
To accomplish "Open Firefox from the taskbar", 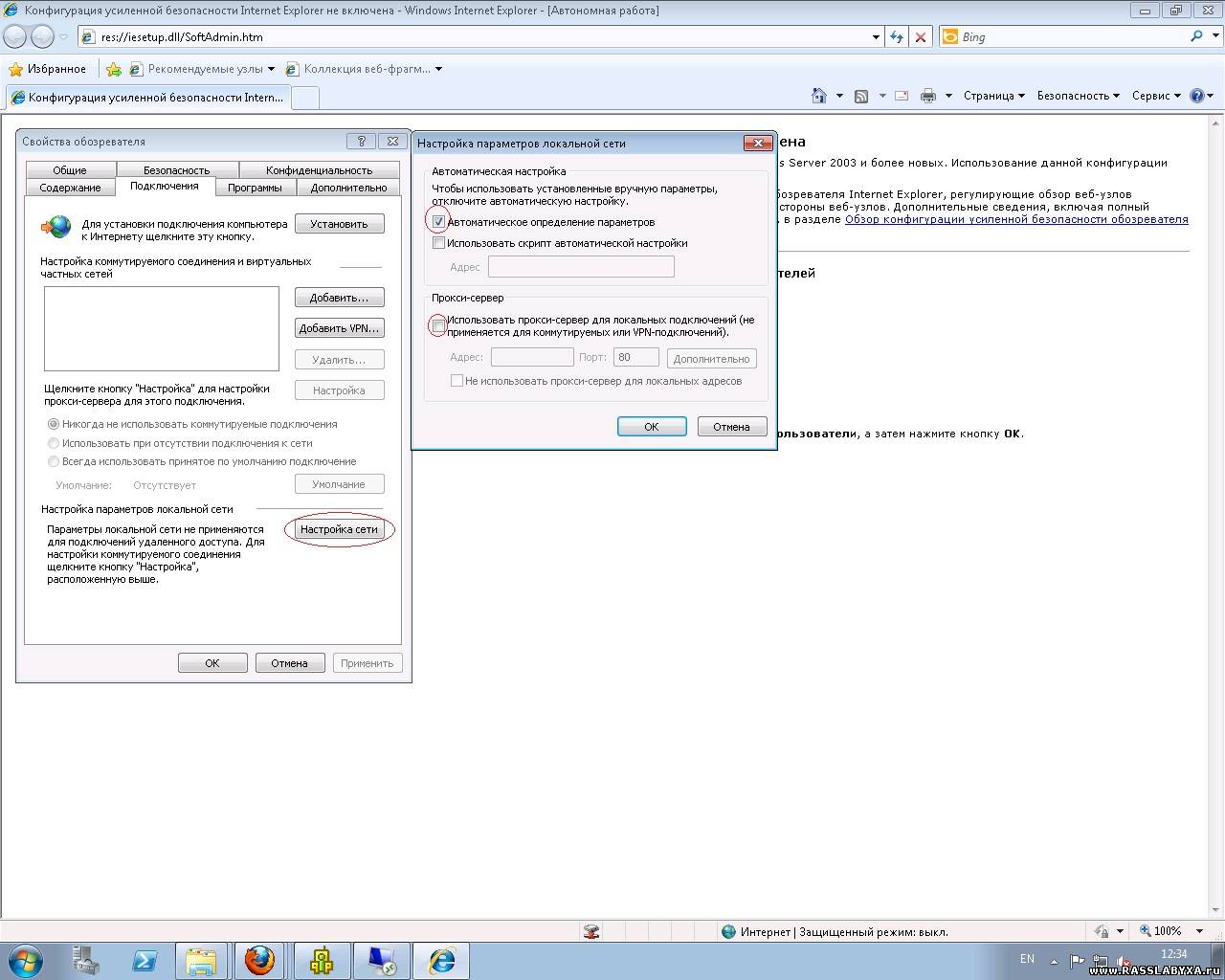I will (259, 959).
